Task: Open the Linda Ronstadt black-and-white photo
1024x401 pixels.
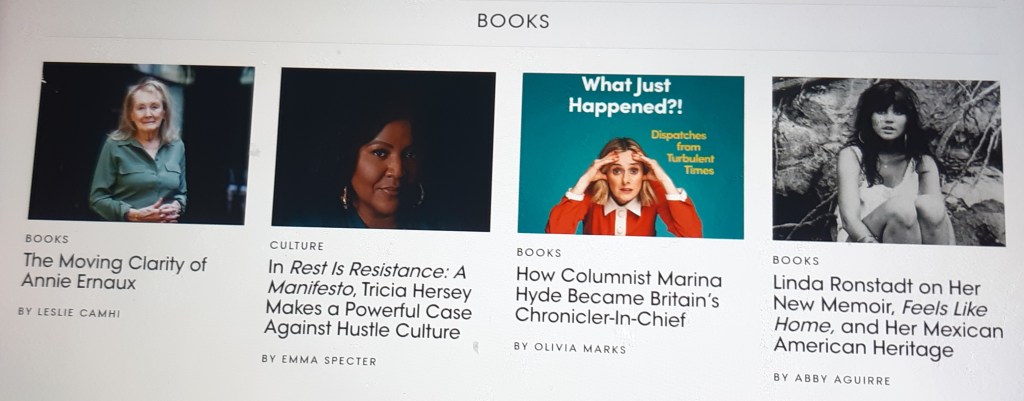Action: coord(888,161)
